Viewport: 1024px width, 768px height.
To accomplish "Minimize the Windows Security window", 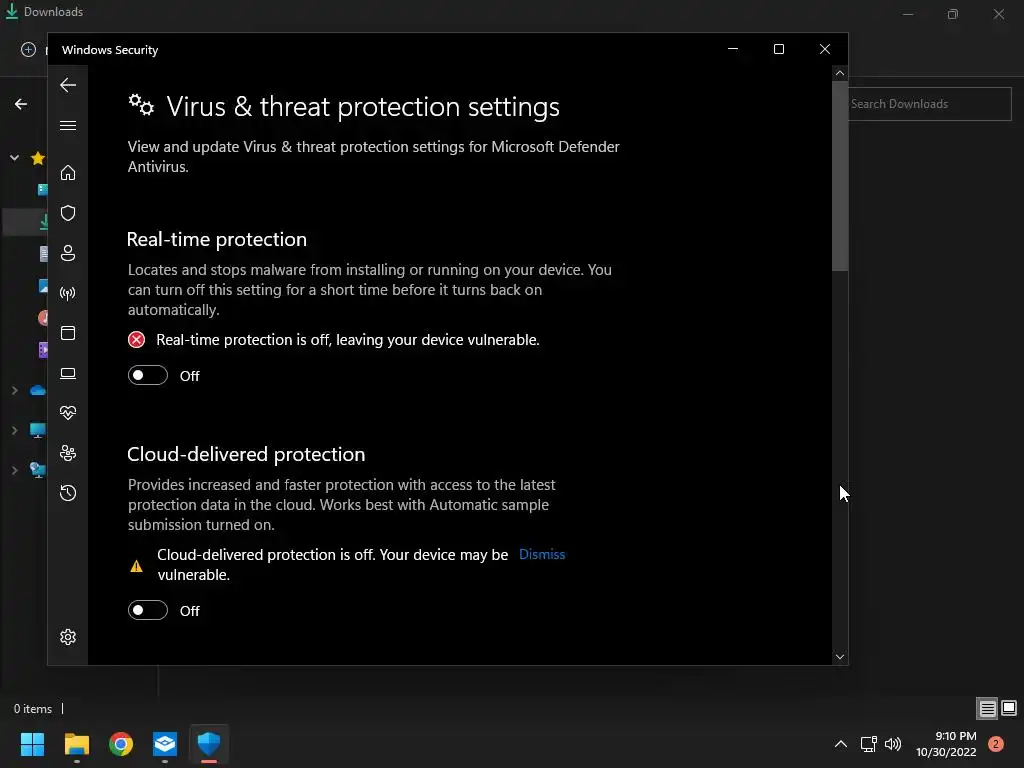I will click(733, 49).
